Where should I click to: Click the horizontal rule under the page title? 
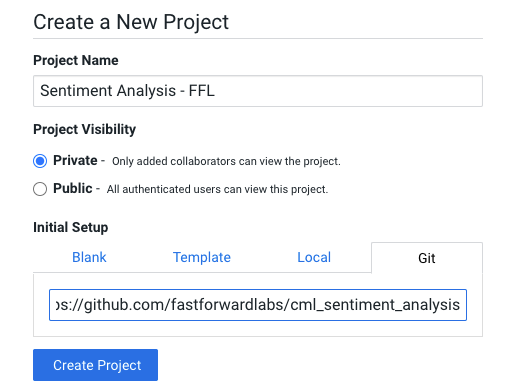[x=258, y=39]
